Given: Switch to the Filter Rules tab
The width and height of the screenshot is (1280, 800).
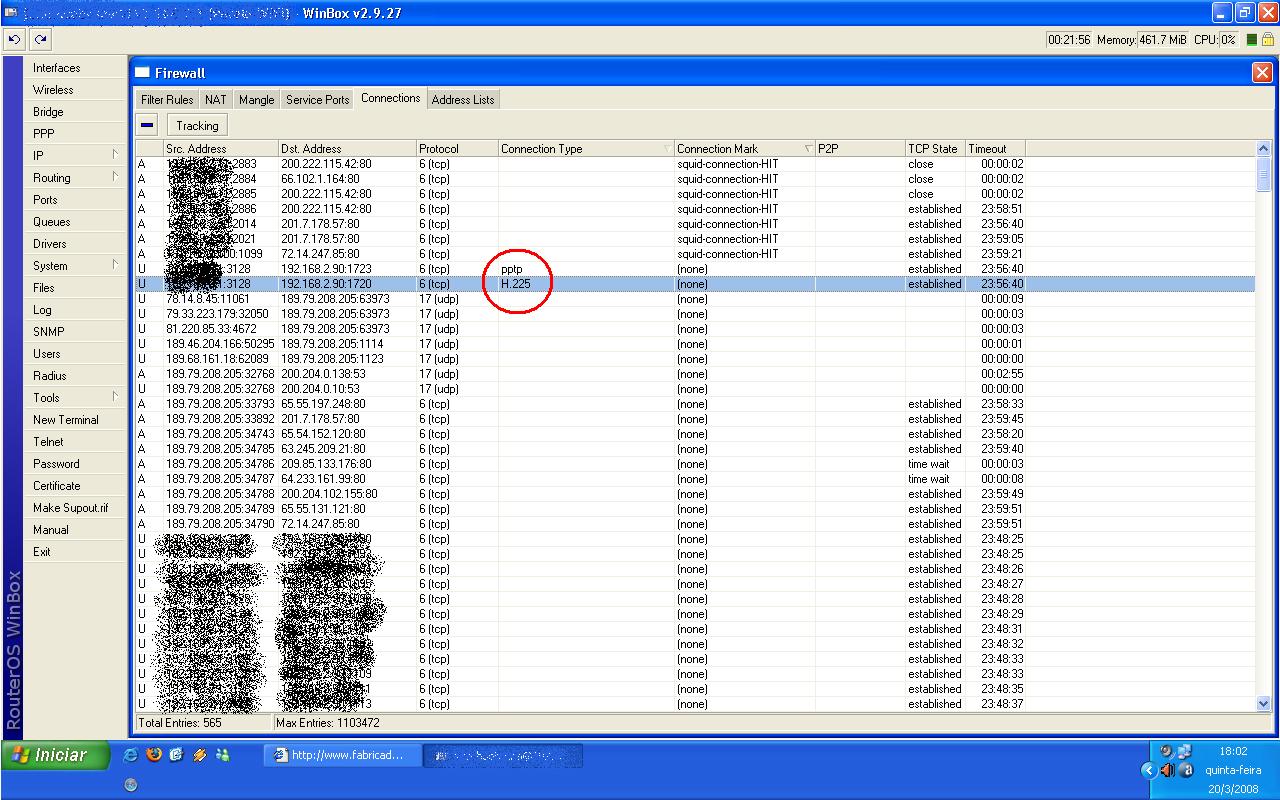Looking at the screenshot, I should coord(167,100).
